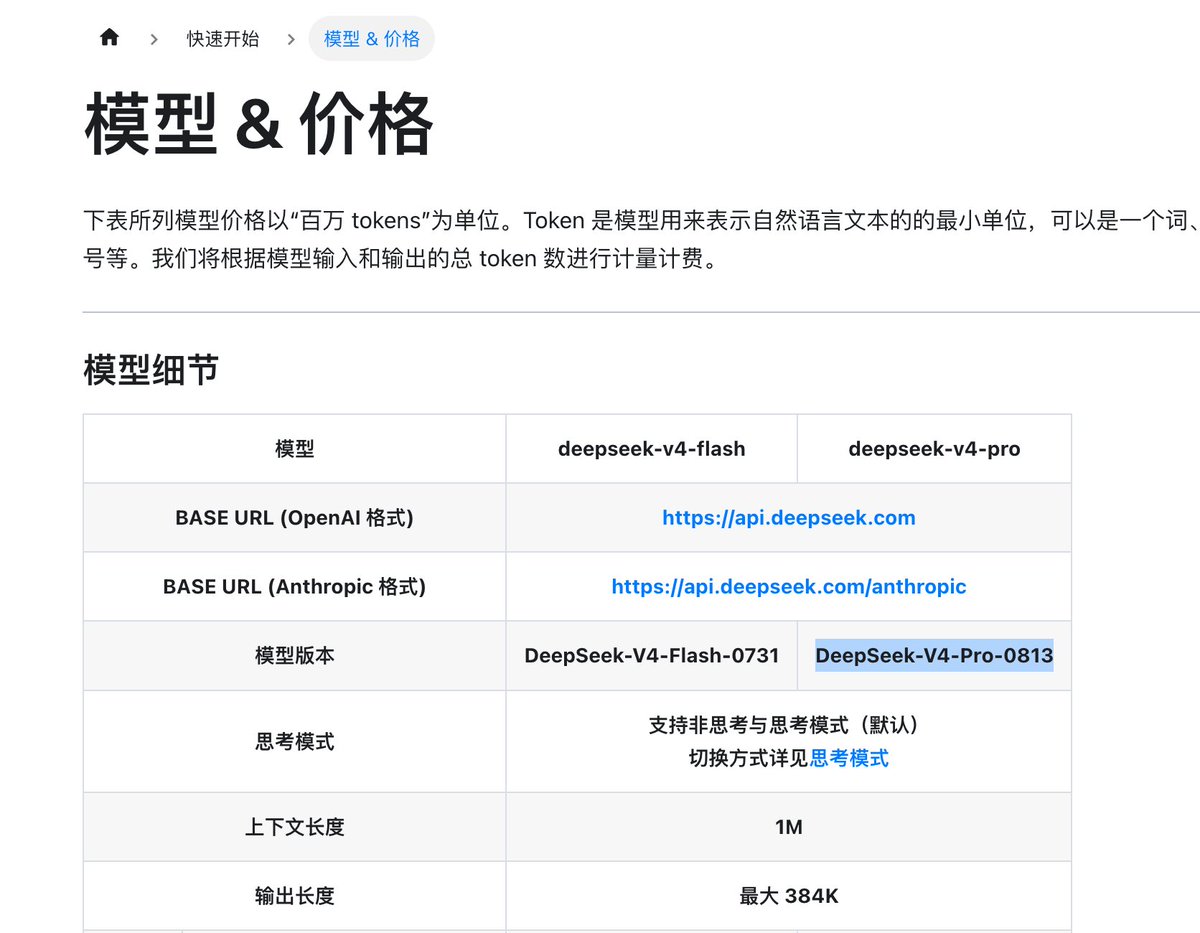Open the 快速开始 breadcrumb
Screen dimensions: 1200x933
coord(223,39)
